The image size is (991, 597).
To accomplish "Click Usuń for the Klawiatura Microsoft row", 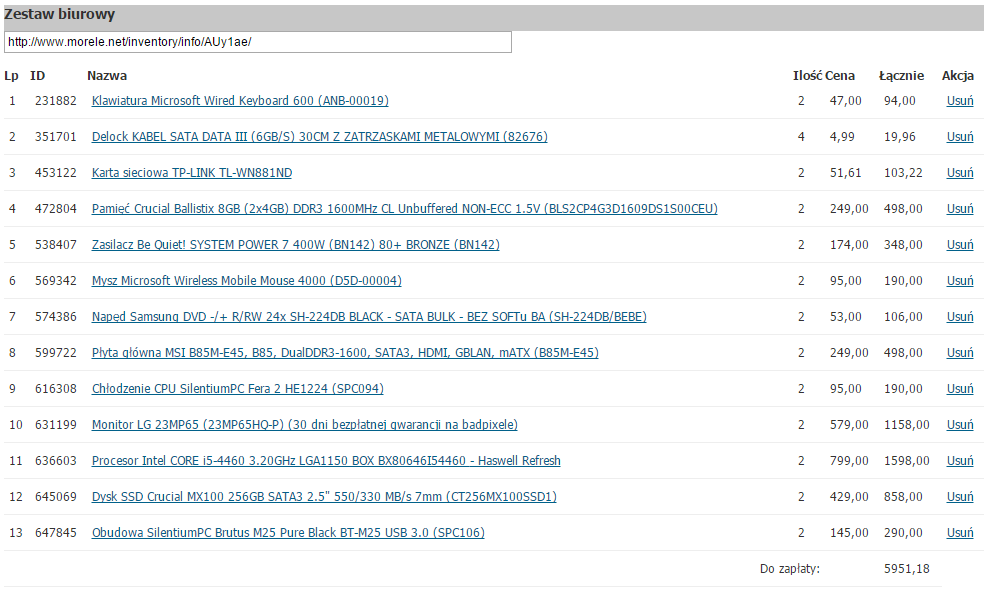I will pyautogui.click(x=959, y=100).
